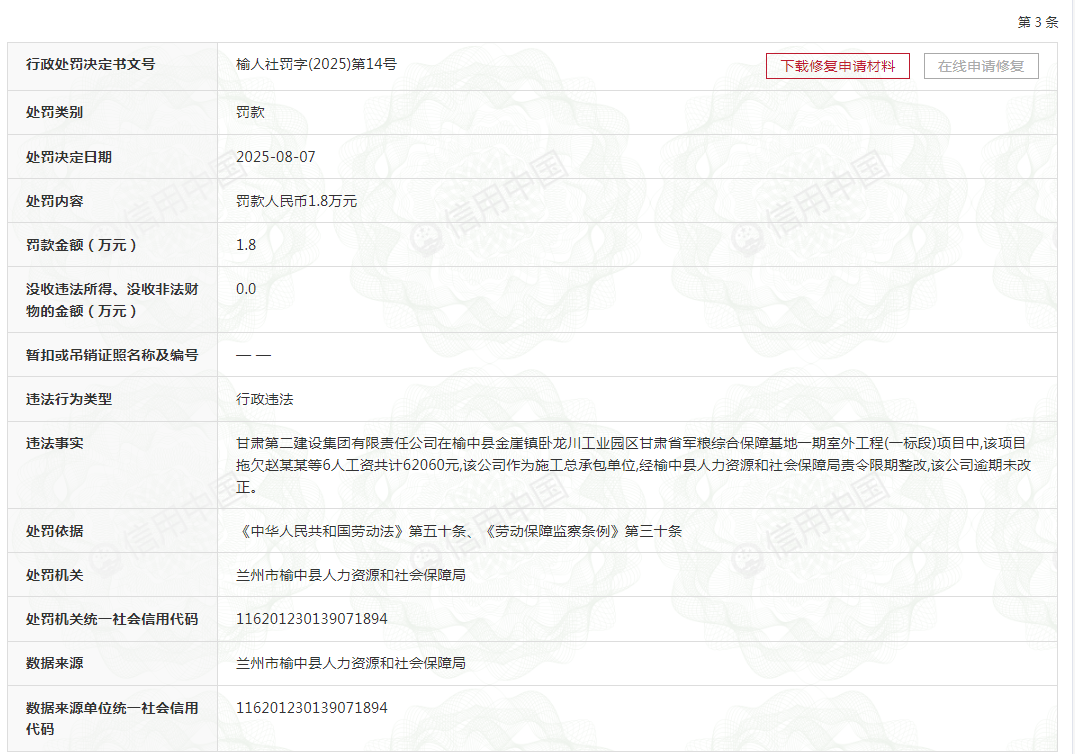This screenshot has width=1075, height=754.
Task: Click the 数据来源 label
Action: 54,662
